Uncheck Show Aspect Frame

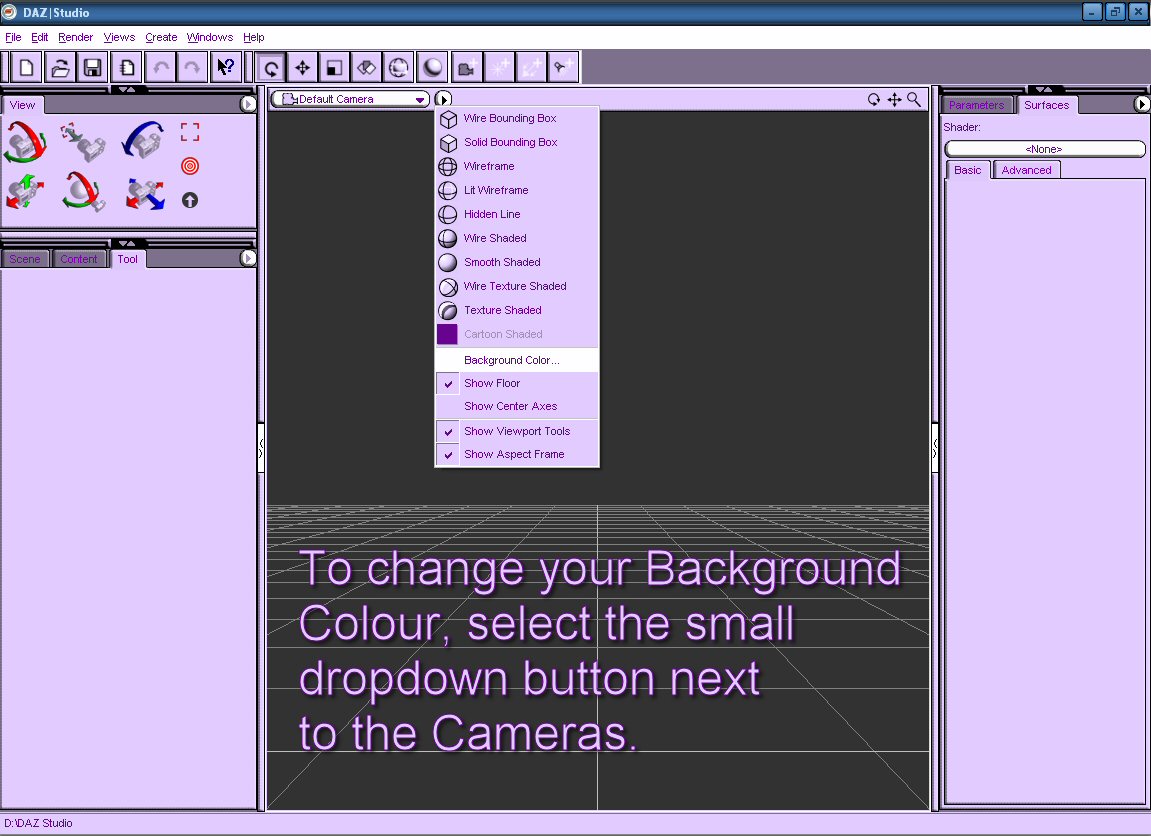tap(514, 454)
